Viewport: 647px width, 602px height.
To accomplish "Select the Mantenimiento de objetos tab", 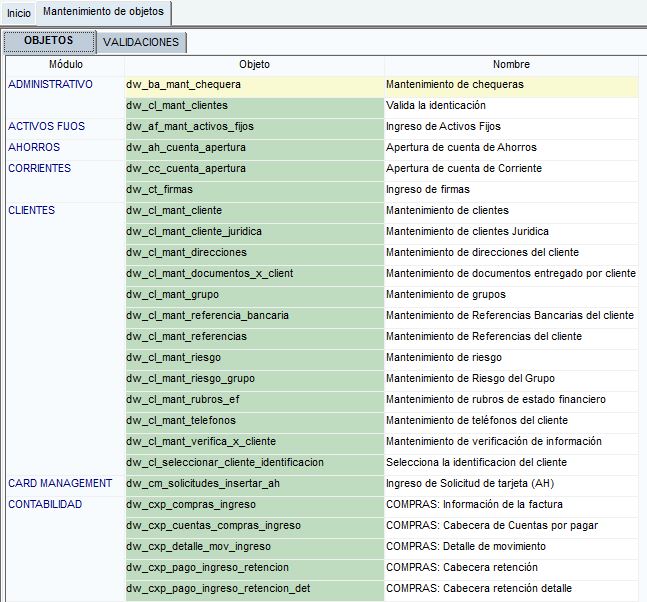I will tap(103, 12).
